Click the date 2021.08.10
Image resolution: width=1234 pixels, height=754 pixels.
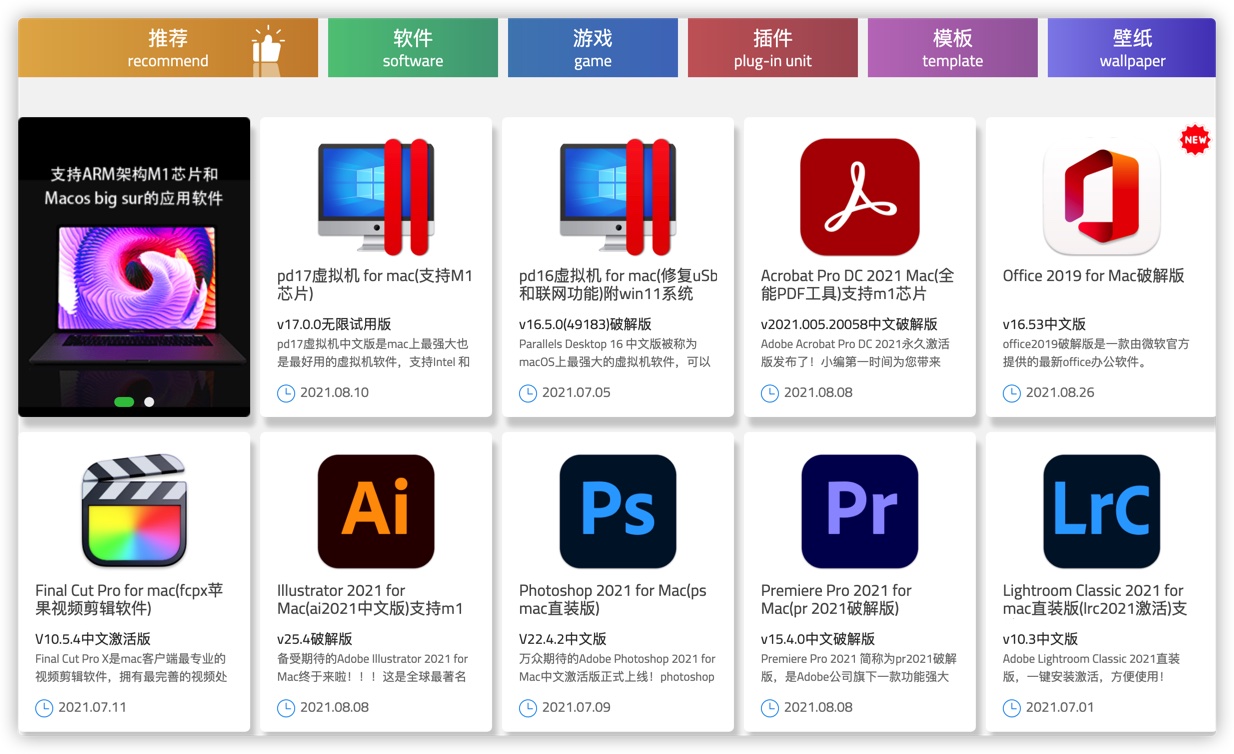pyautogui.click(x=334, y=393)
